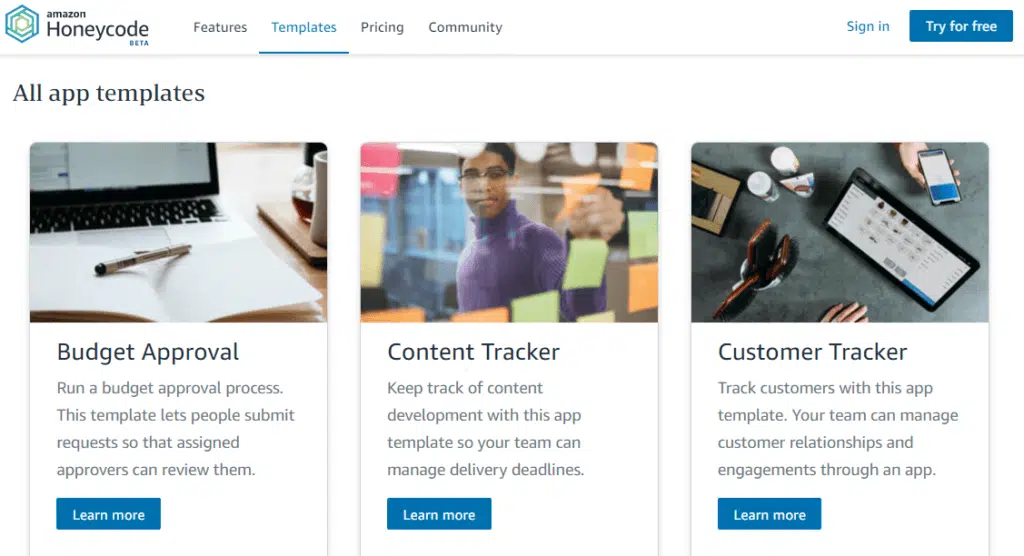This screenshot has height=556, width=1024.
Task: Select the Templates navigation tab
Action: point(304,27)
